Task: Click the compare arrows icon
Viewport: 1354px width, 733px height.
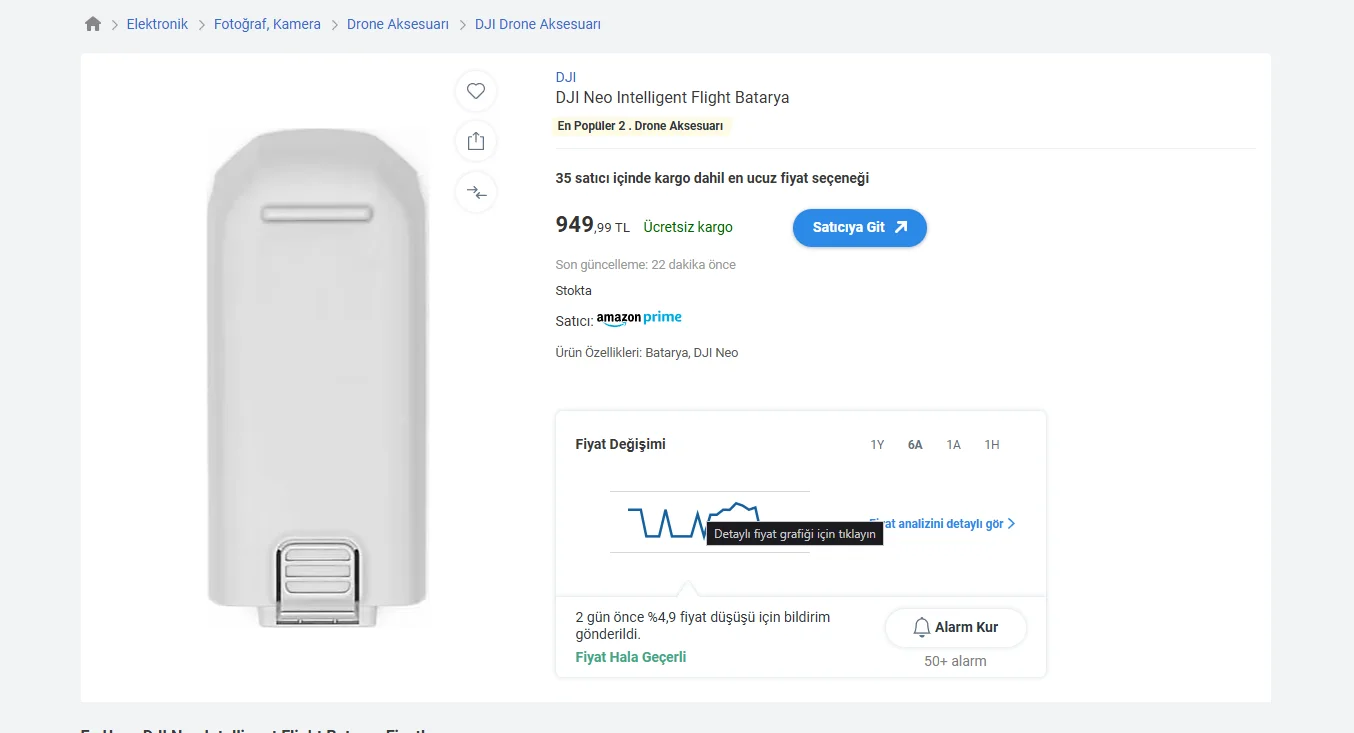Action: point(476,192)
